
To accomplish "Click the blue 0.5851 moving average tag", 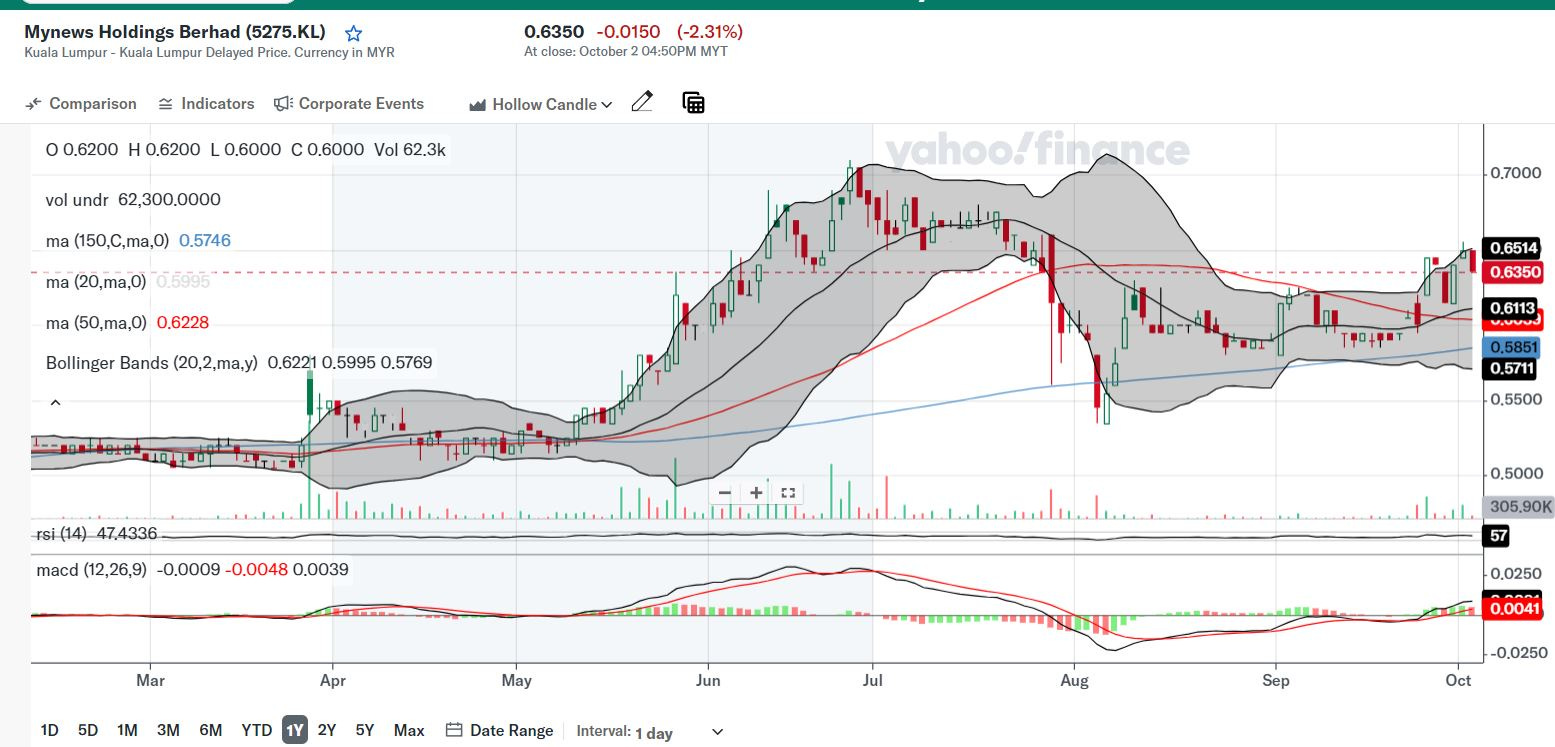I will click(x=1513, y=348).
